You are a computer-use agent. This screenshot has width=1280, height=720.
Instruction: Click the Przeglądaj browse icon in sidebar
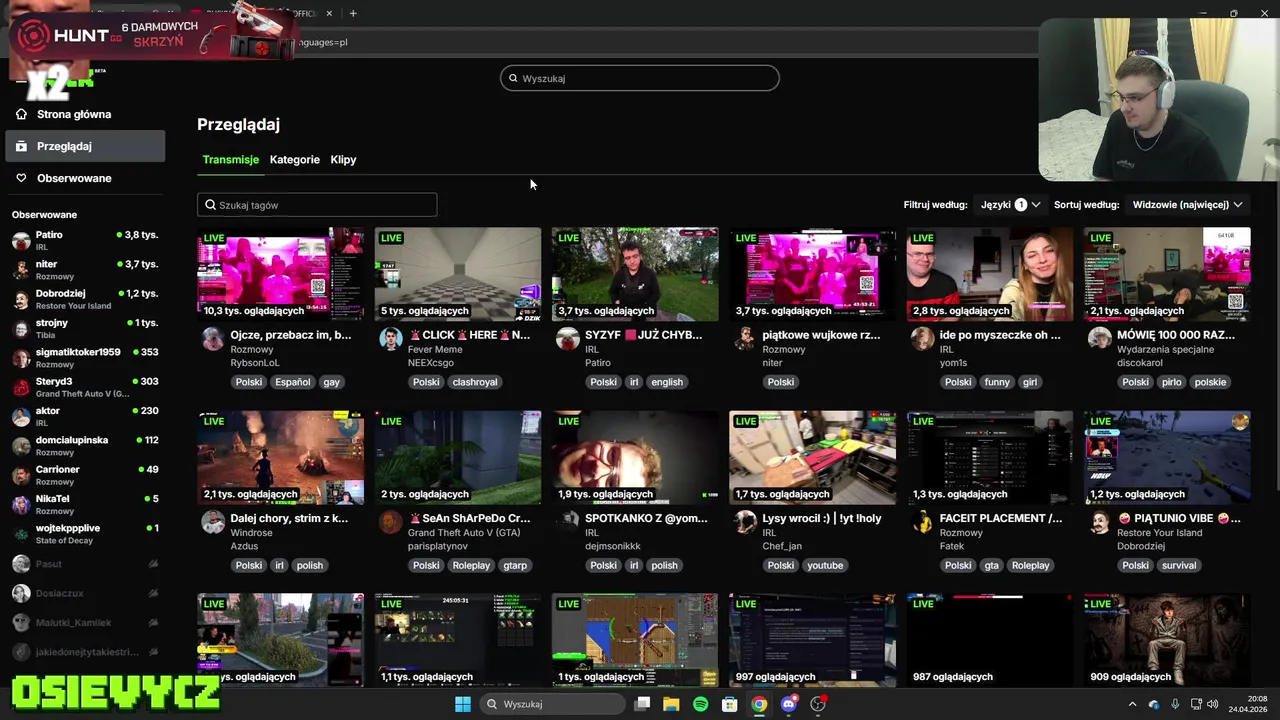click(21, 146)
